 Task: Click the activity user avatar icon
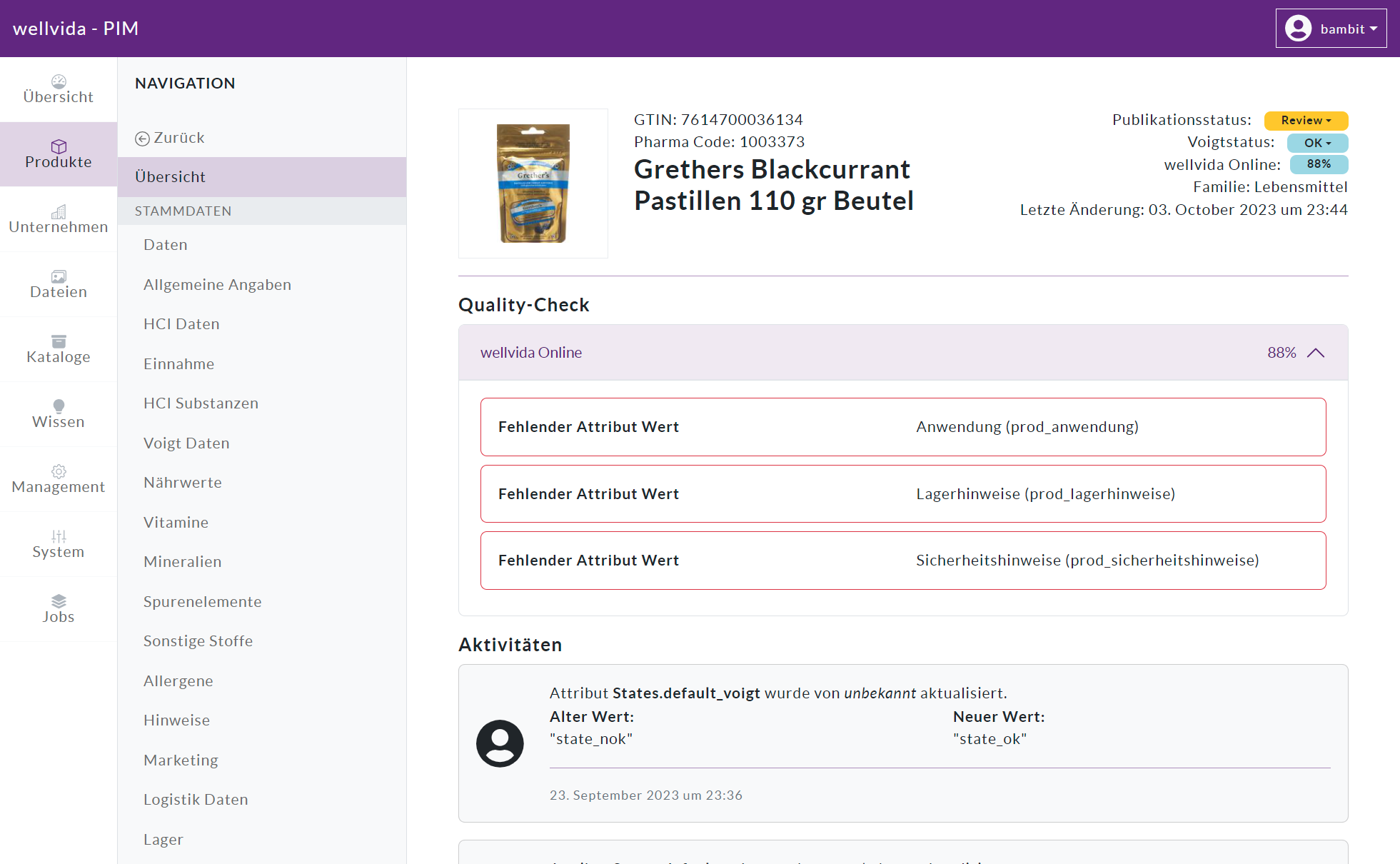pos(500,743)
